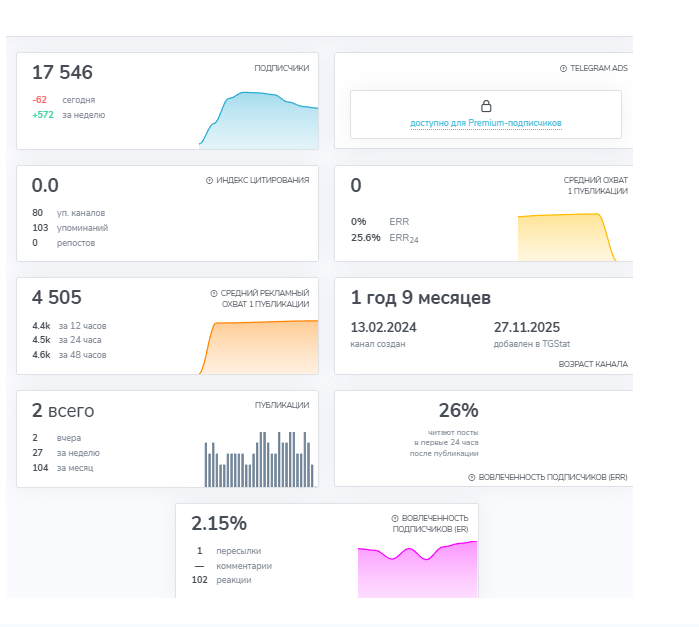Click the blue subscribers growth chart
Screen dimensions: 699x627
pos(260,120)
